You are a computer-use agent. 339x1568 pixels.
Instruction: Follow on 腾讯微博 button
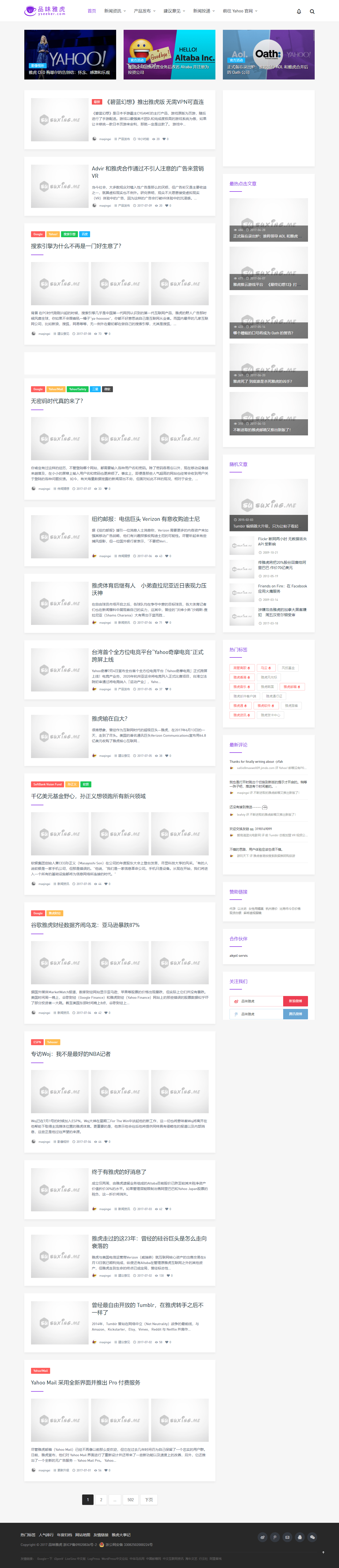point(295,1014)
